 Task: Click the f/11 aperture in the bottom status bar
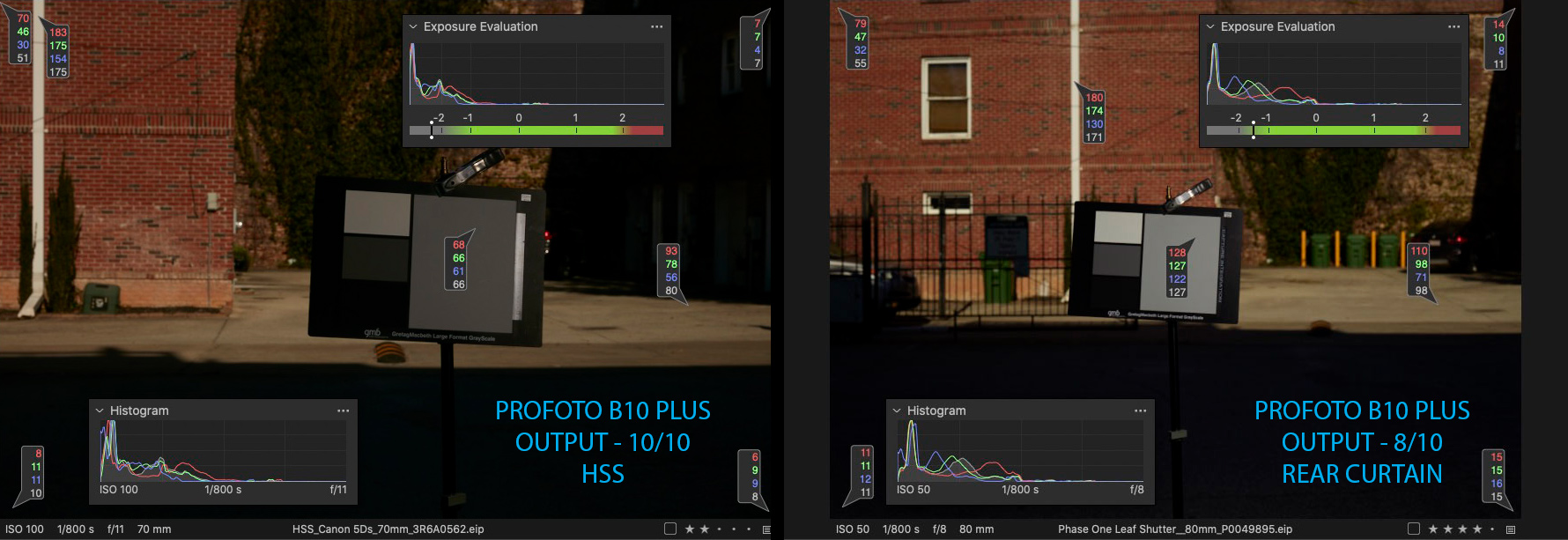click(115, 529)
